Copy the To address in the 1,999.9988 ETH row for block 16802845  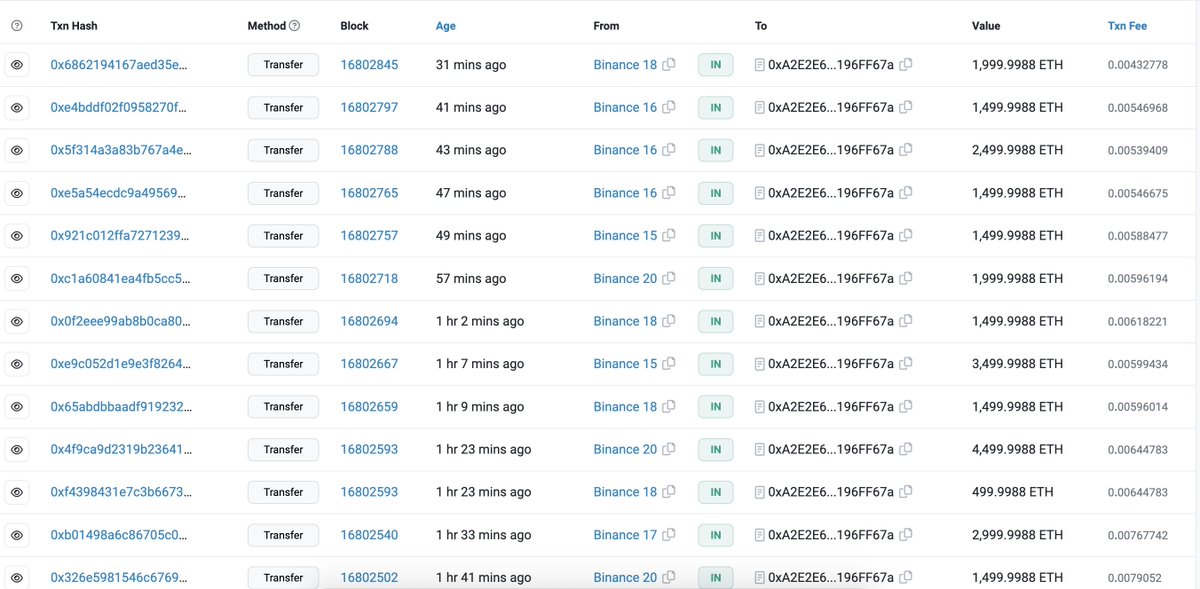pyautogui.click(x=906, y=65)
